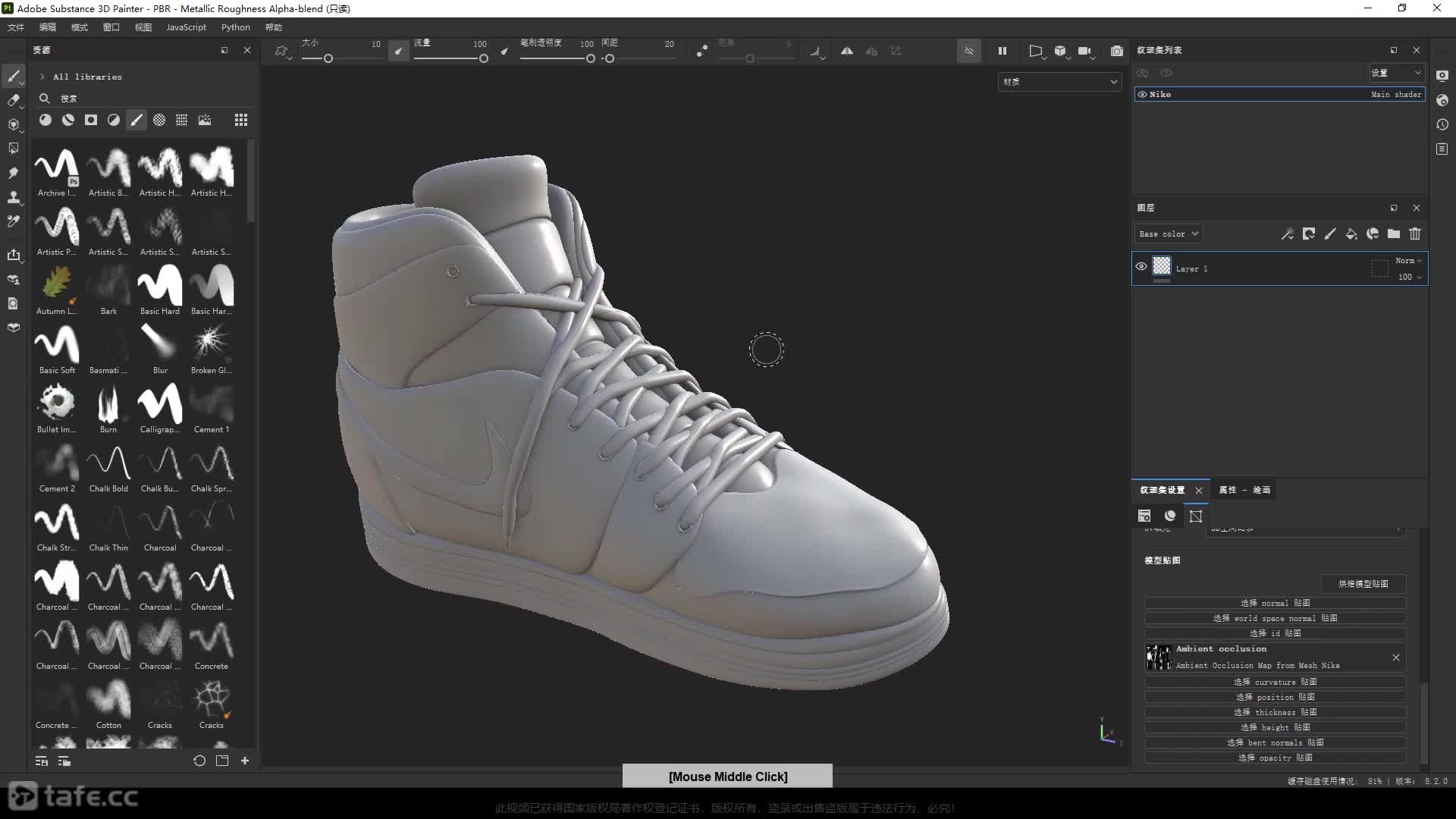
Task: Filter assets by brushes icon
Action: tap(136, 120)
